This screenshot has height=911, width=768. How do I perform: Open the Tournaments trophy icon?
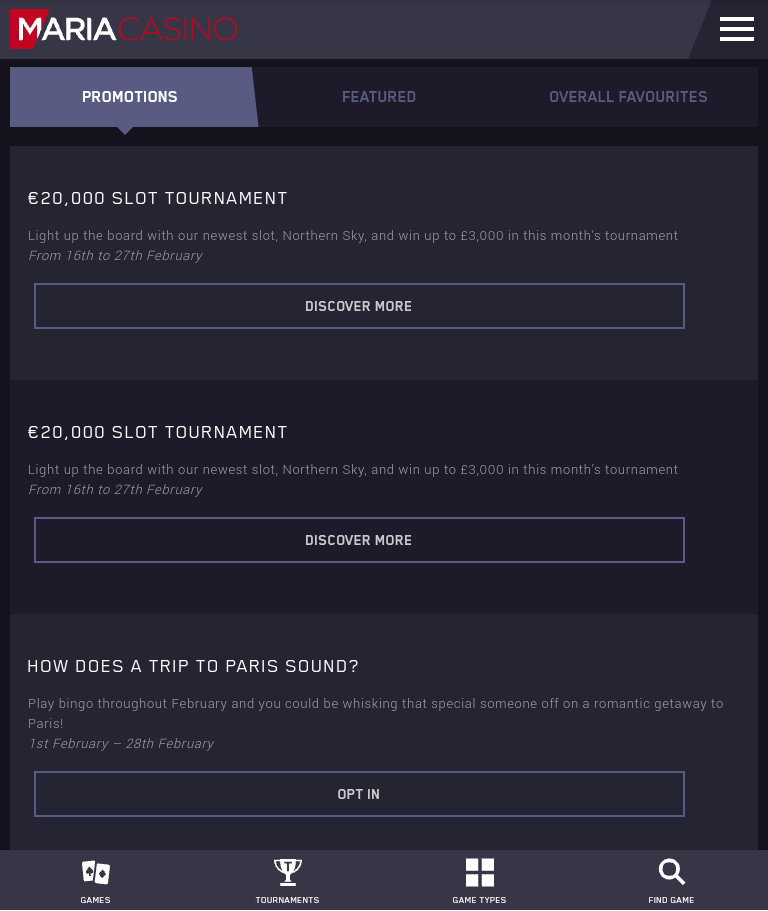pyautogui.click(x=288, y=872)
